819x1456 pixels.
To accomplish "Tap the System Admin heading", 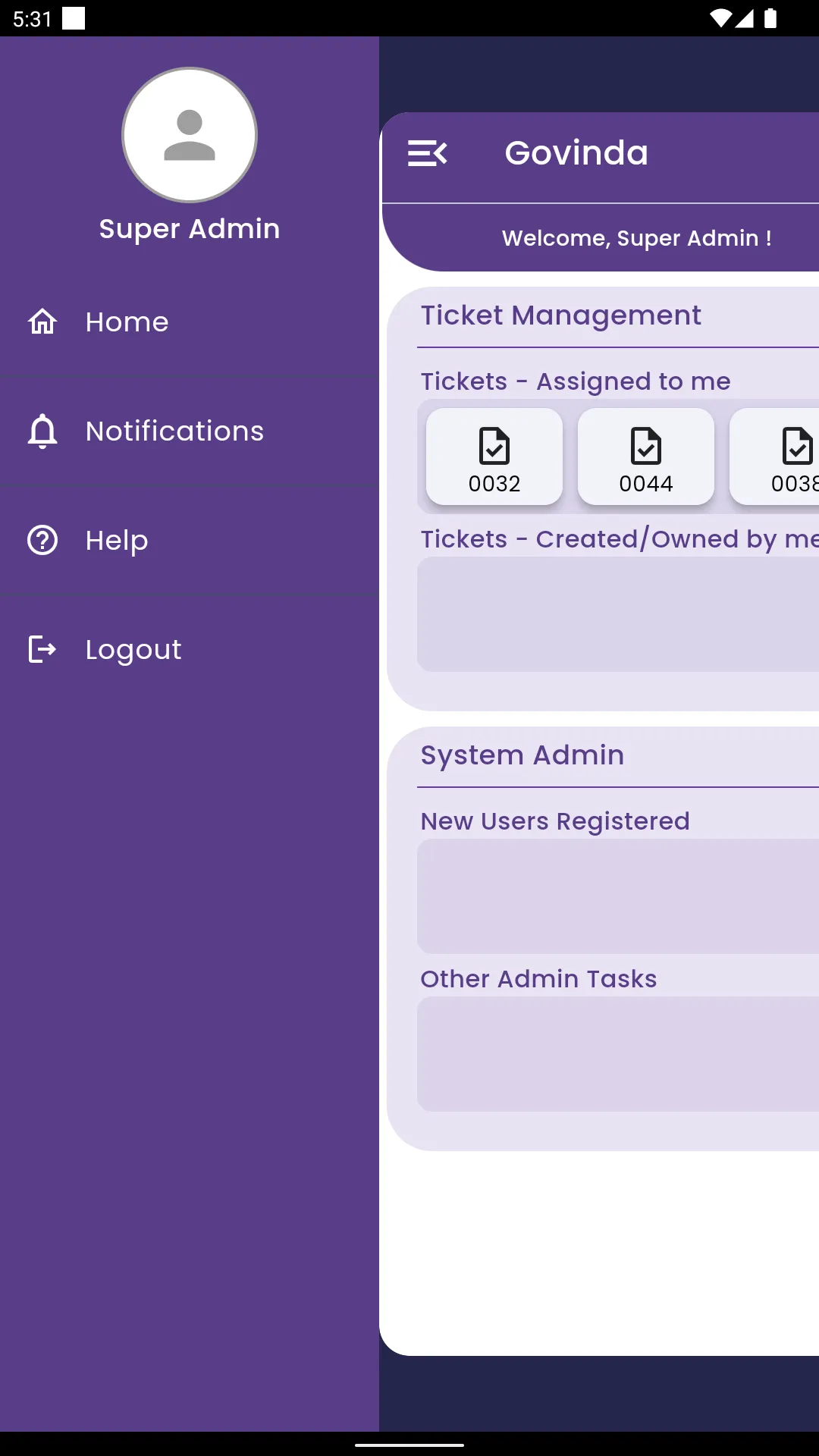I will tap(522, 755).
